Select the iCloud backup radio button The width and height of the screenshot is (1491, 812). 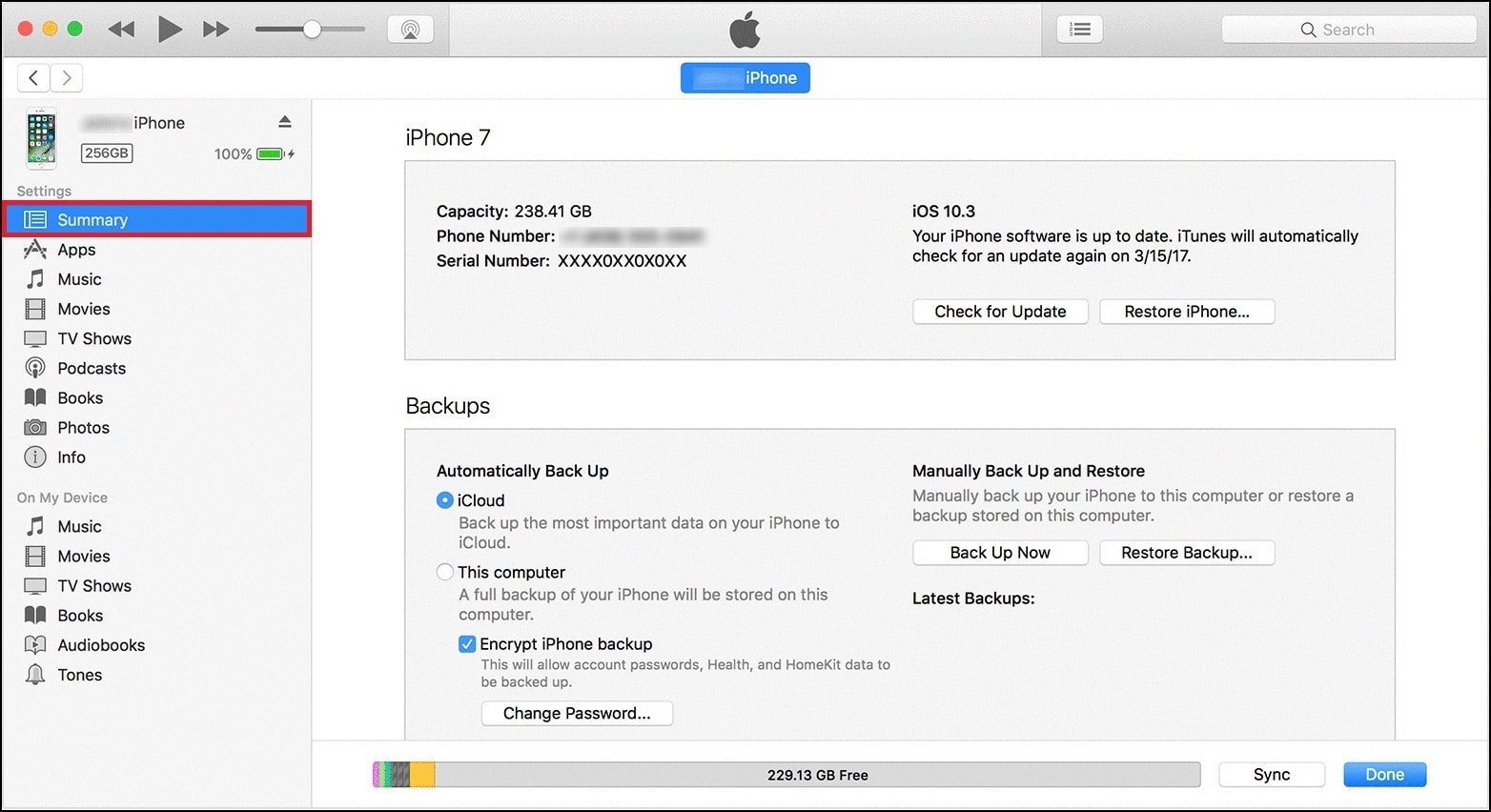(x=444, y=500)
